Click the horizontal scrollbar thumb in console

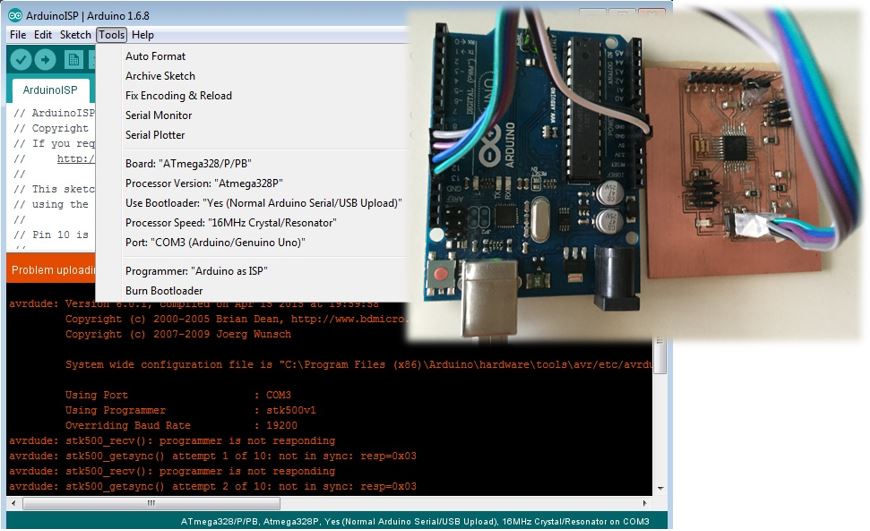point(151,503)
